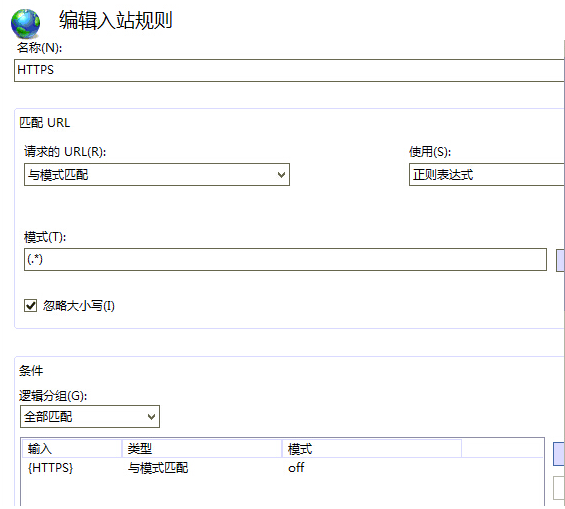The width and height of the screenshot is (565, 509).
Task: Click 与模式匹配 type cell in conditions
Action: click(x=158, y=468)
